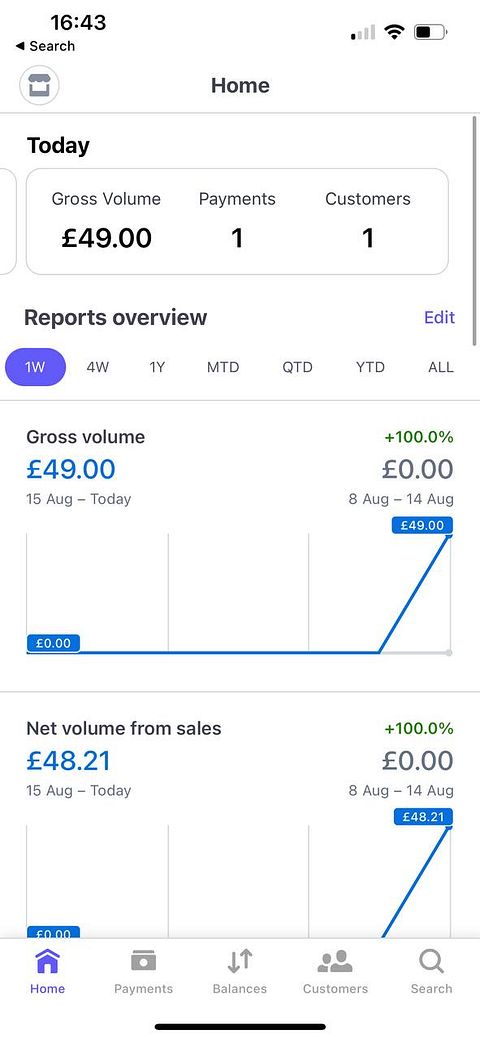Edit the Reports overview

pos(440,317)
